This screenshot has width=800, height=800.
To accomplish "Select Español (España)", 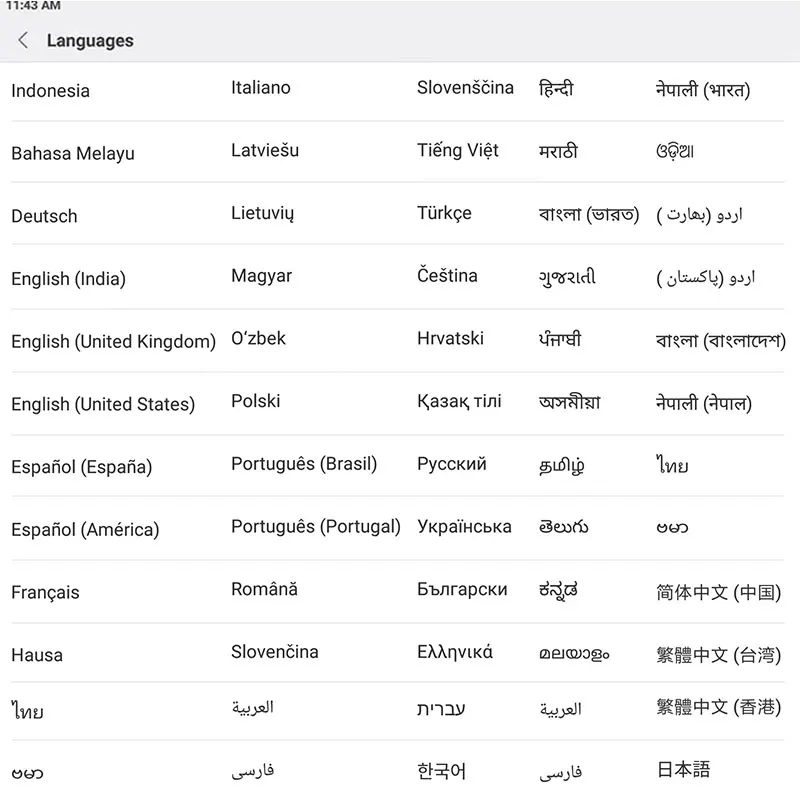I will 81,467.
